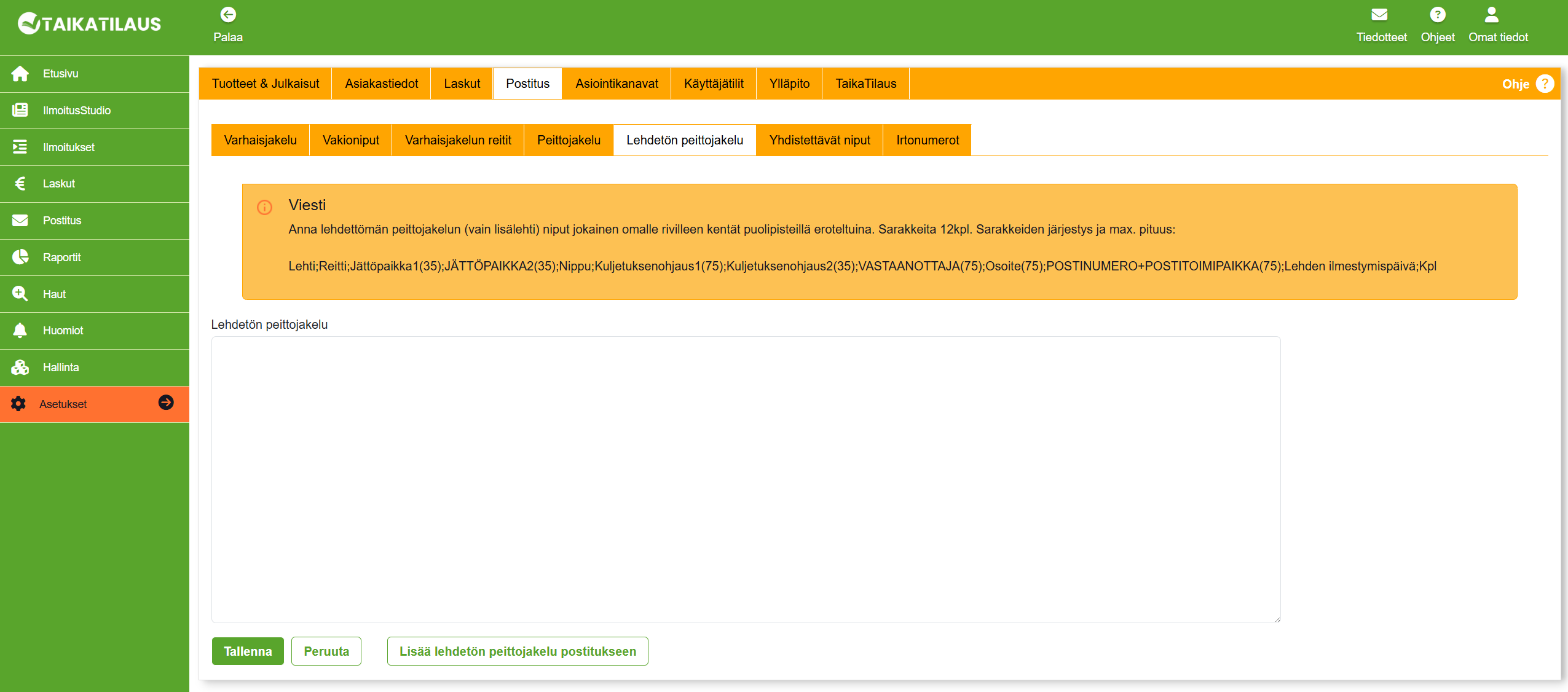This screenshot has height=692, width=1568.
Task: Click Lisää lehdetön peittojakelu postitukseen button
Action: tap(518, 651)
